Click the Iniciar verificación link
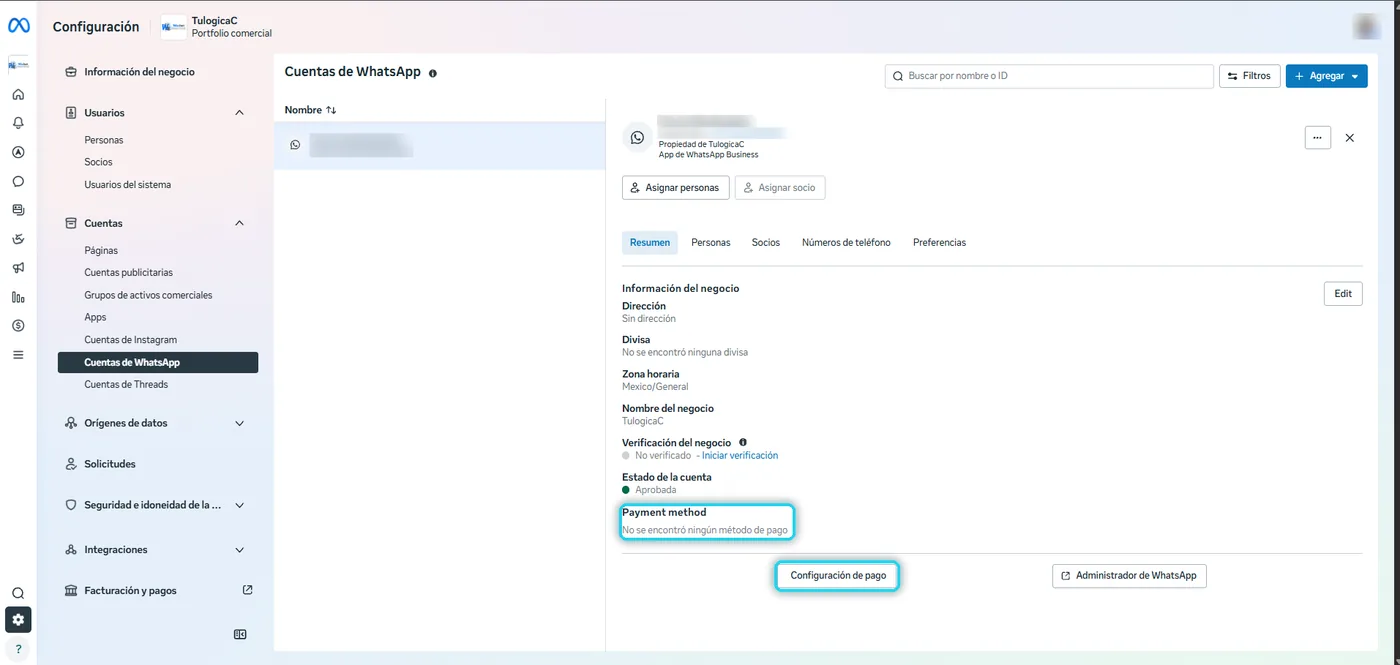 tap(740, 456)
